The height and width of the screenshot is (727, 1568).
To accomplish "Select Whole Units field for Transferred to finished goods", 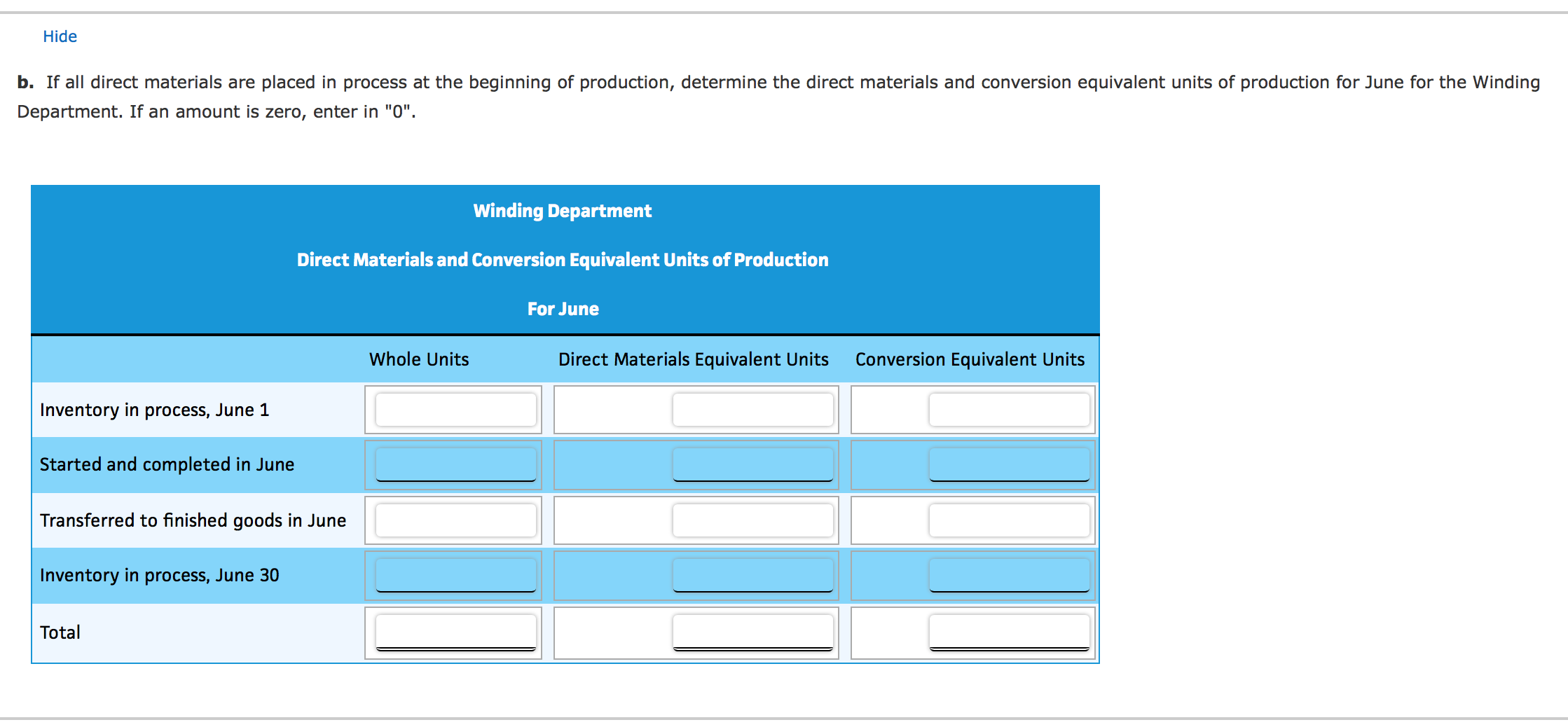I will pyautogui.click(x=456, y=520).
